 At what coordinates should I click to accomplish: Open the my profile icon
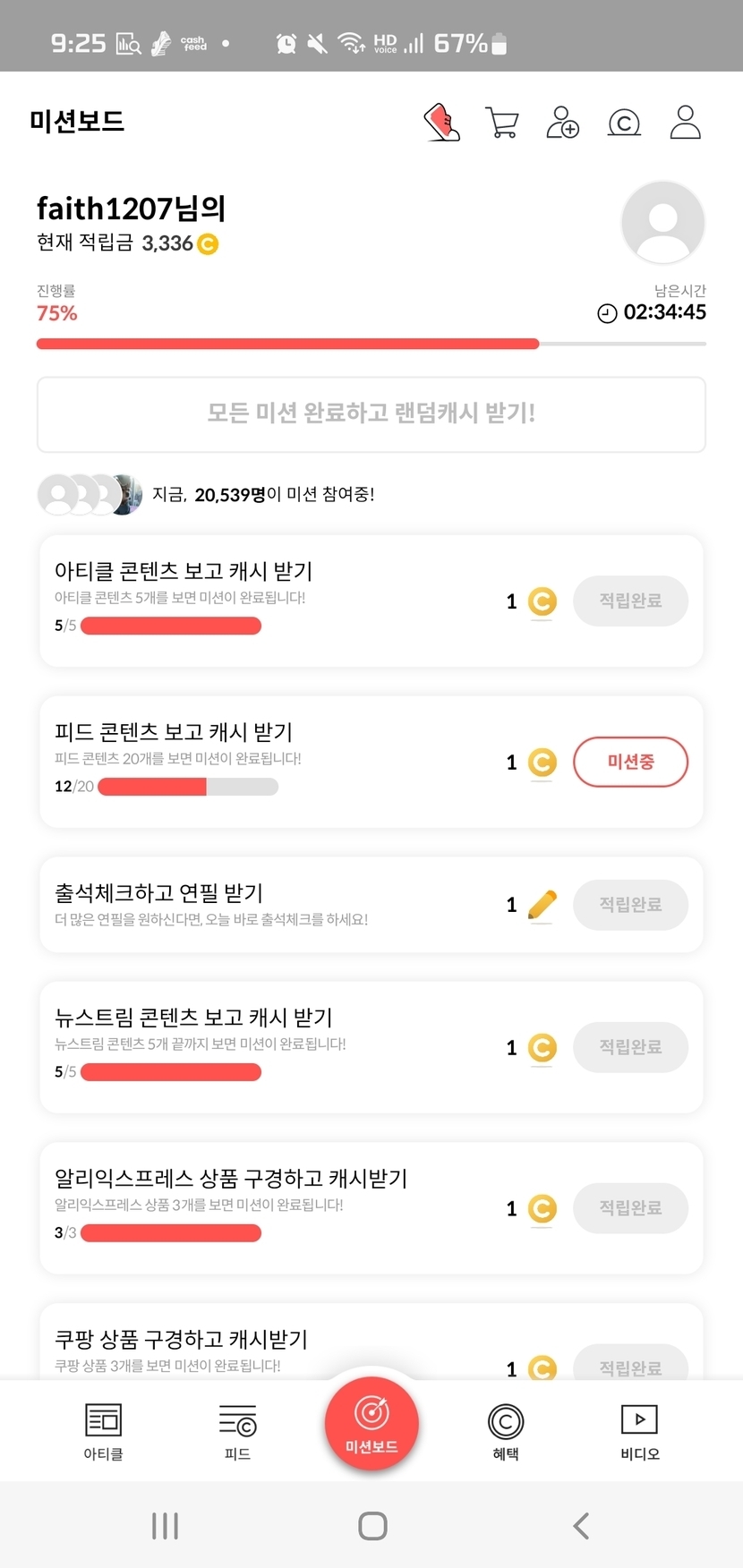[685, 123]
